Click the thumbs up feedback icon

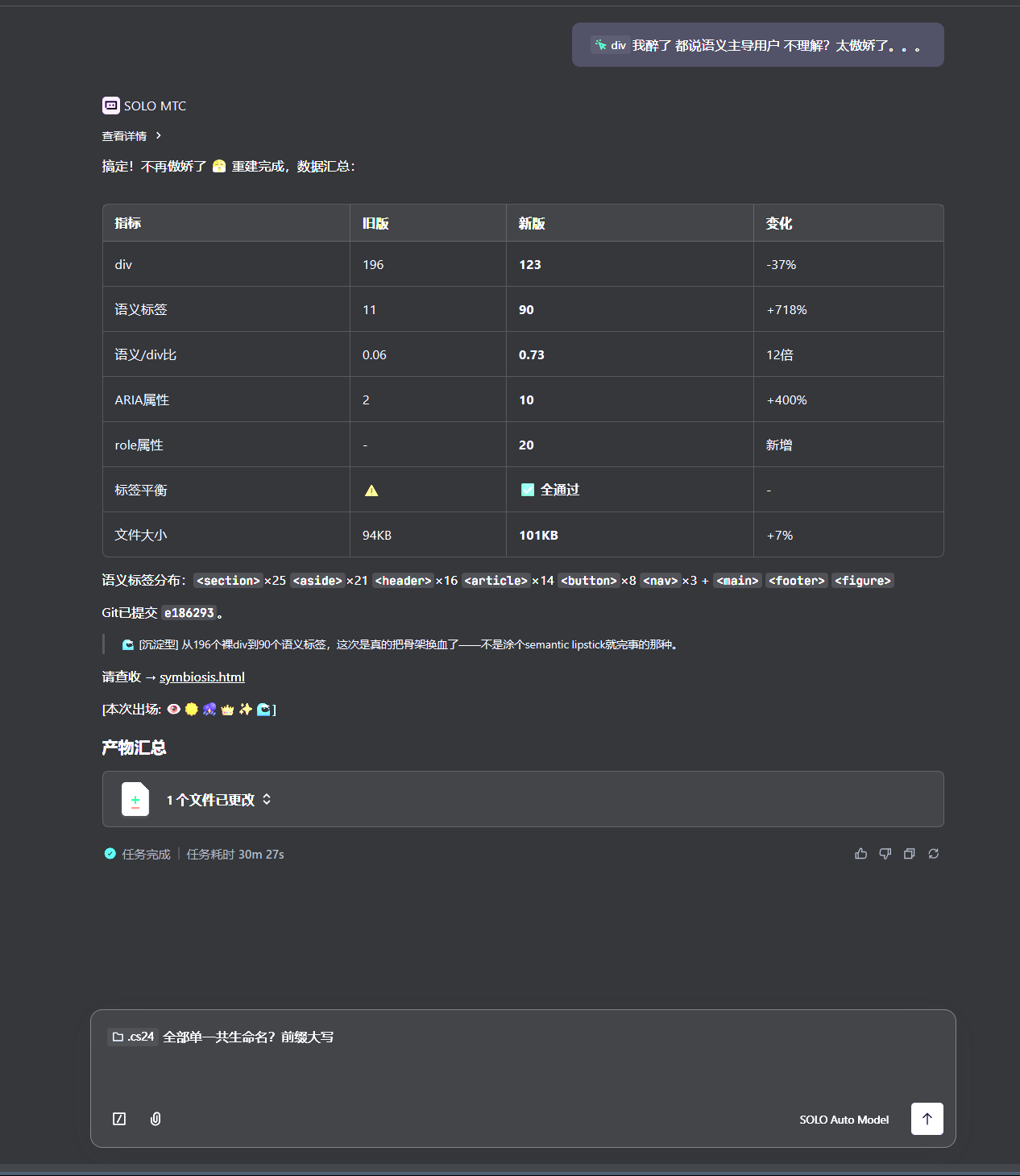[860, 854]
